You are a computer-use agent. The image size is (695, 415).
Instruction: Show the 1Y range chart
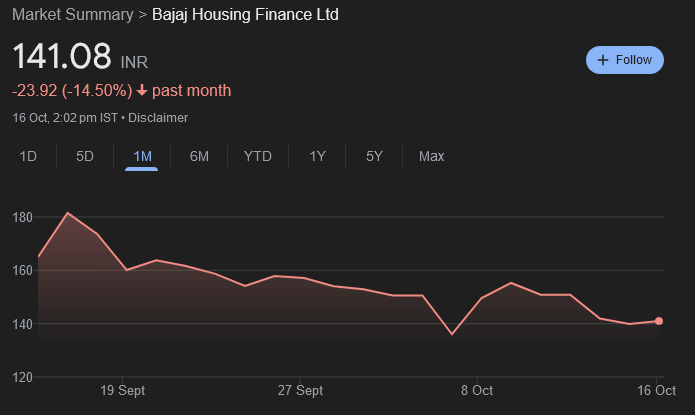(317, 156)
